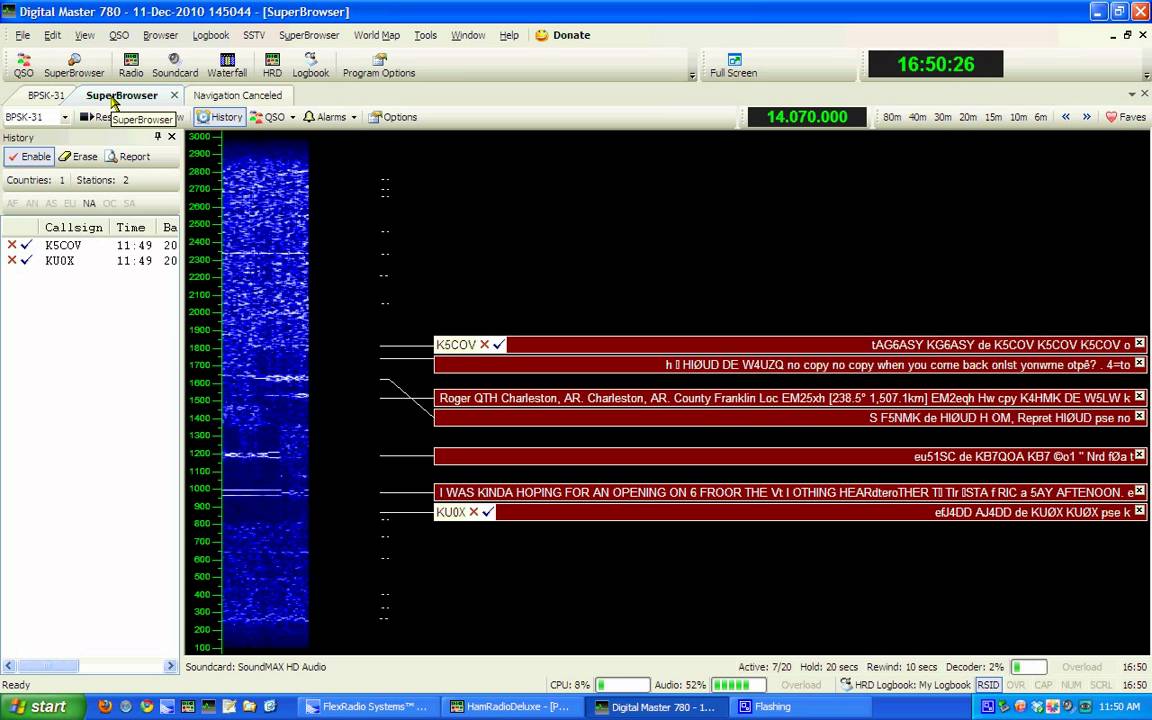The width and height of the screenshot is (1152, 720).
Task: Show the Waterfall toolbar button
Action: [x=227, y=65]
